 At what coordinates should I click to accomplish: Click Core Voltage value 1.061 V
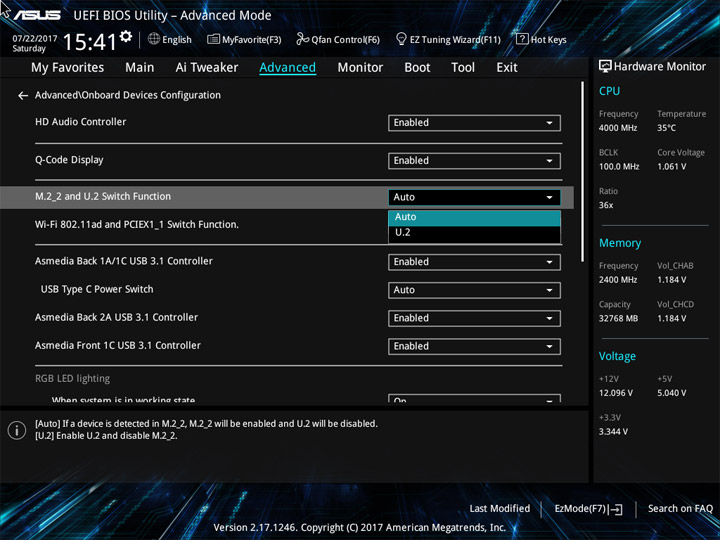coord(671,167)
